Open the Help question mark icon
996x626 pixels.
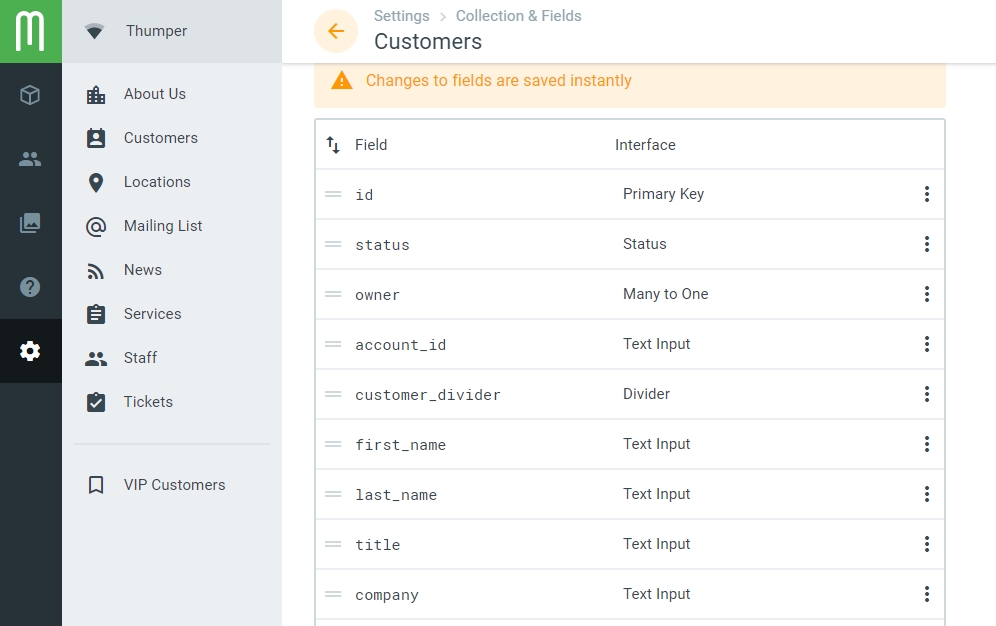tap(30, 287)
